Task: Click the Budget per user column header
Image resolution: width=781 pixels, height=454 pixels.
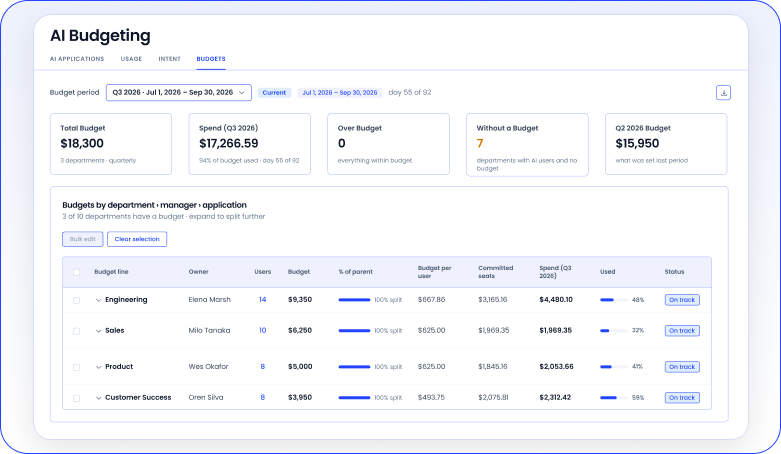Action: click(x=434, y=272)
